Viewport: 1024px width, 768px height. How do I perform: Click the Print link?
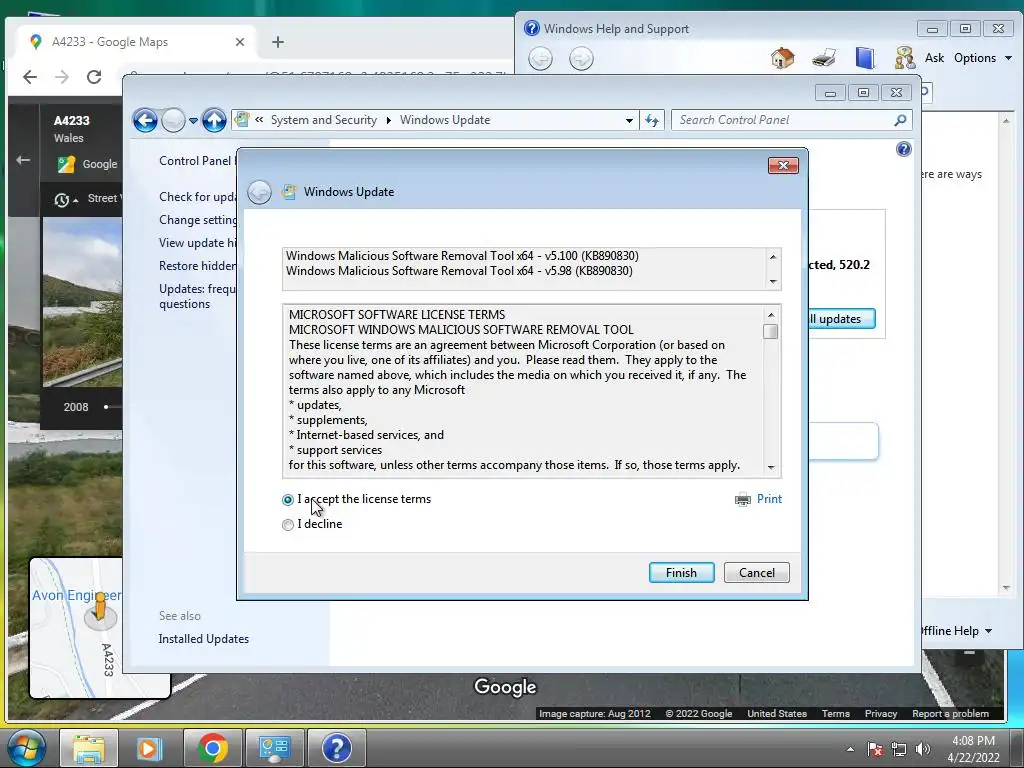pos(769,499)
